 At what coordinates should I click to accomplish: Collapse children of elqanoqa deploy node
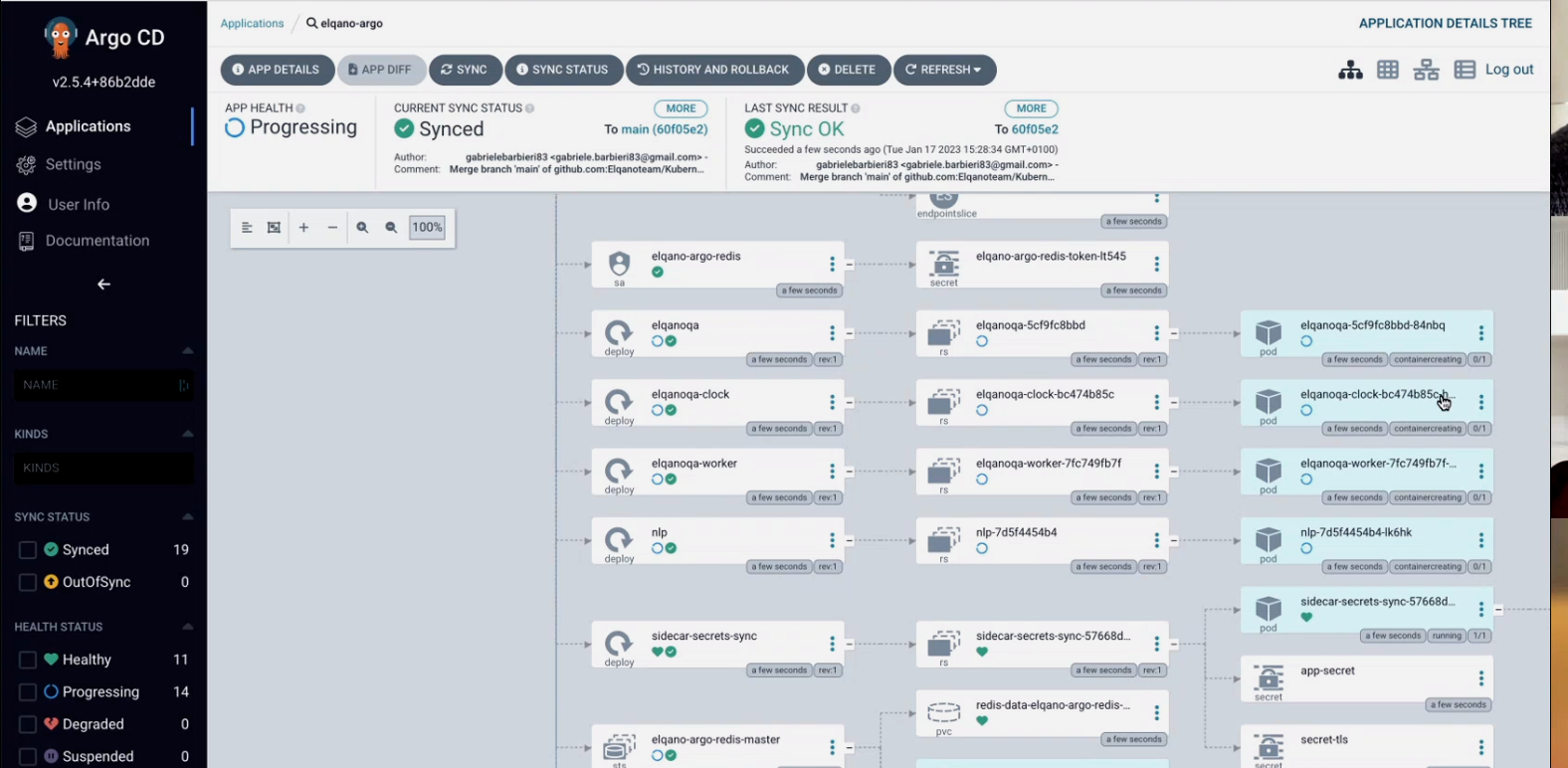(x=850, y=333)
